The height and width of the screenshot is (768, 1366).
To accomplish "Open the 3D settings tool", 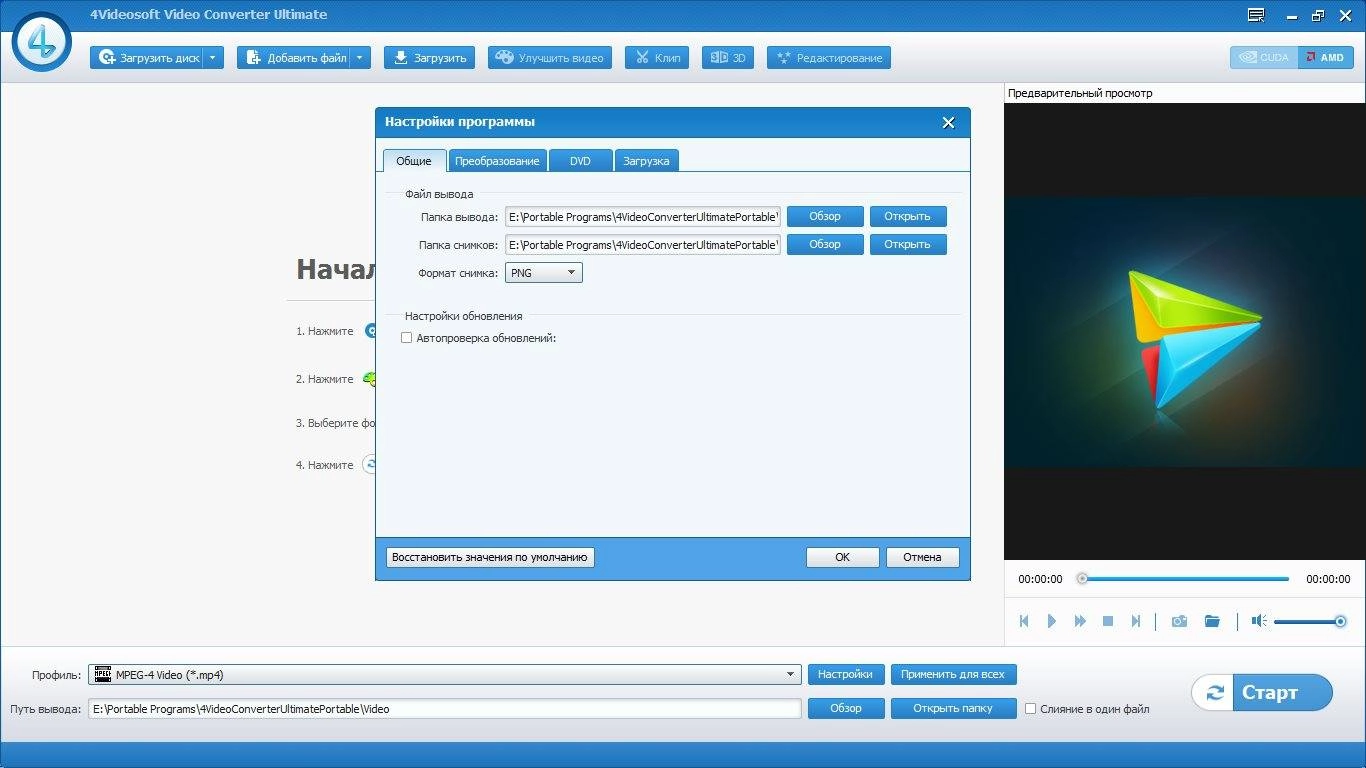I will pyautogui.click(x=728, y=58).
